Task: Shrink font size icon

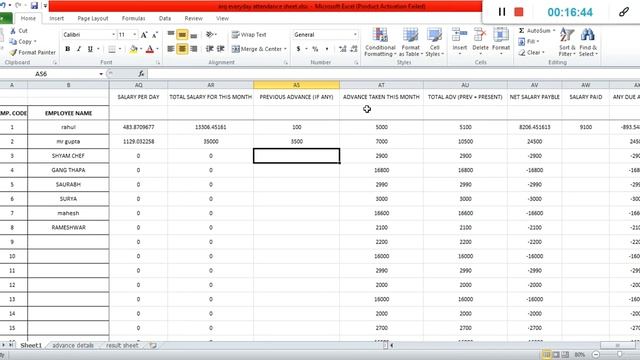Action: pyautogui.click(x=155, y=35)
